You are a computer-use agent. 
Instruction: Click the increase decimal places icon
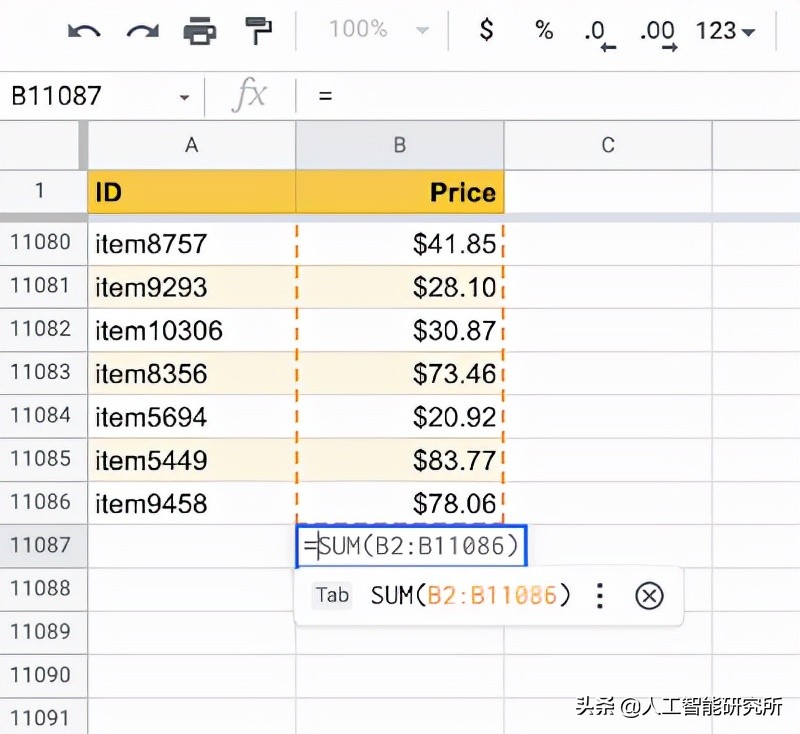coord(657,31)
